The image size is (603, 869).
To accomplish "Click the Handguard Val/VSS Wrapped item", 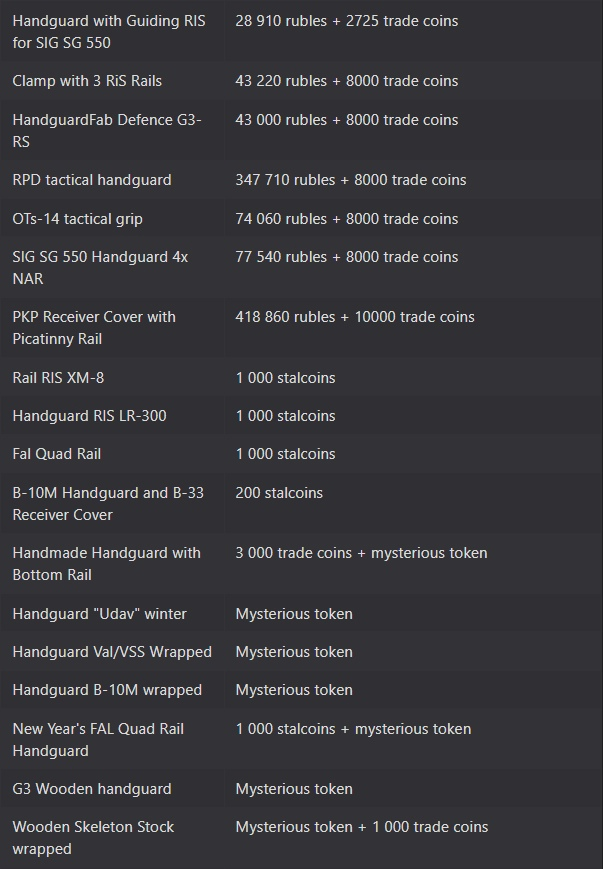I will pyautogui.click(x=112, y=652).
